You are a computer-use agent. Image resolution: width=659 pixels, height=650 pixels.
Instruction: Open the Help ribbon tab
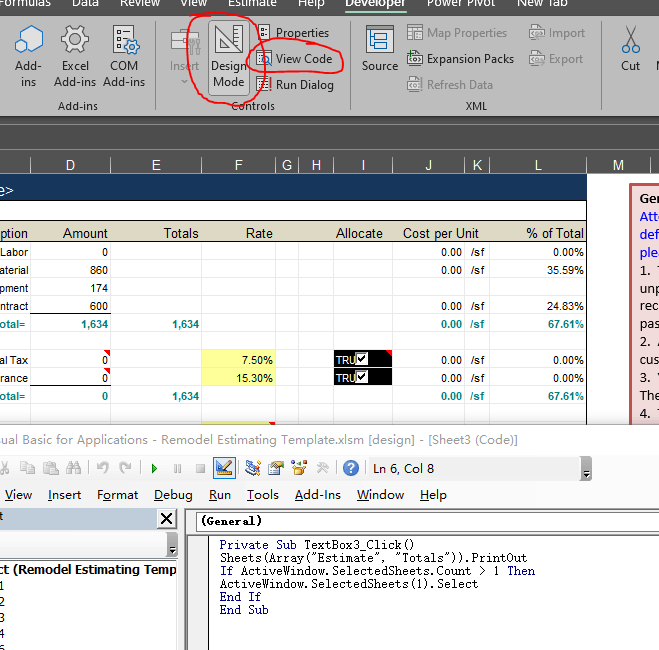point(311,3)
